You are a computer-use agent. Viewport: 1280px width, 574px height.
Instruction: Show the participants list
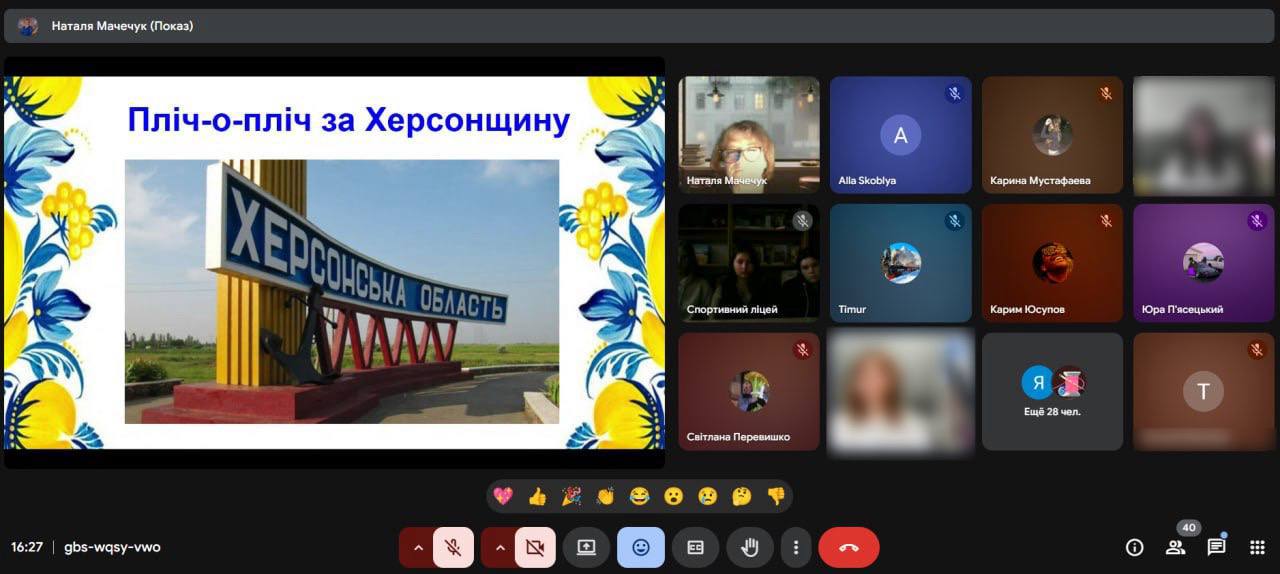(x=1175, y=547)
